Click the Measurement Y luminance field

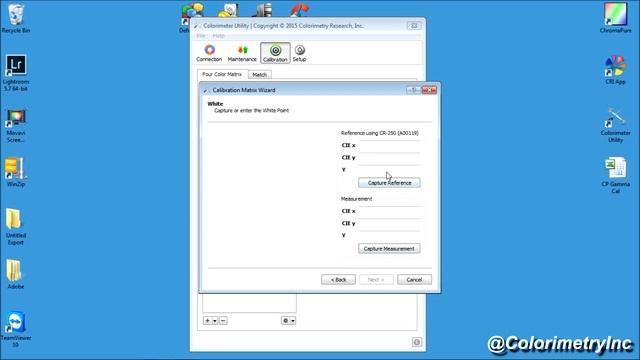[x=389, y=236]
